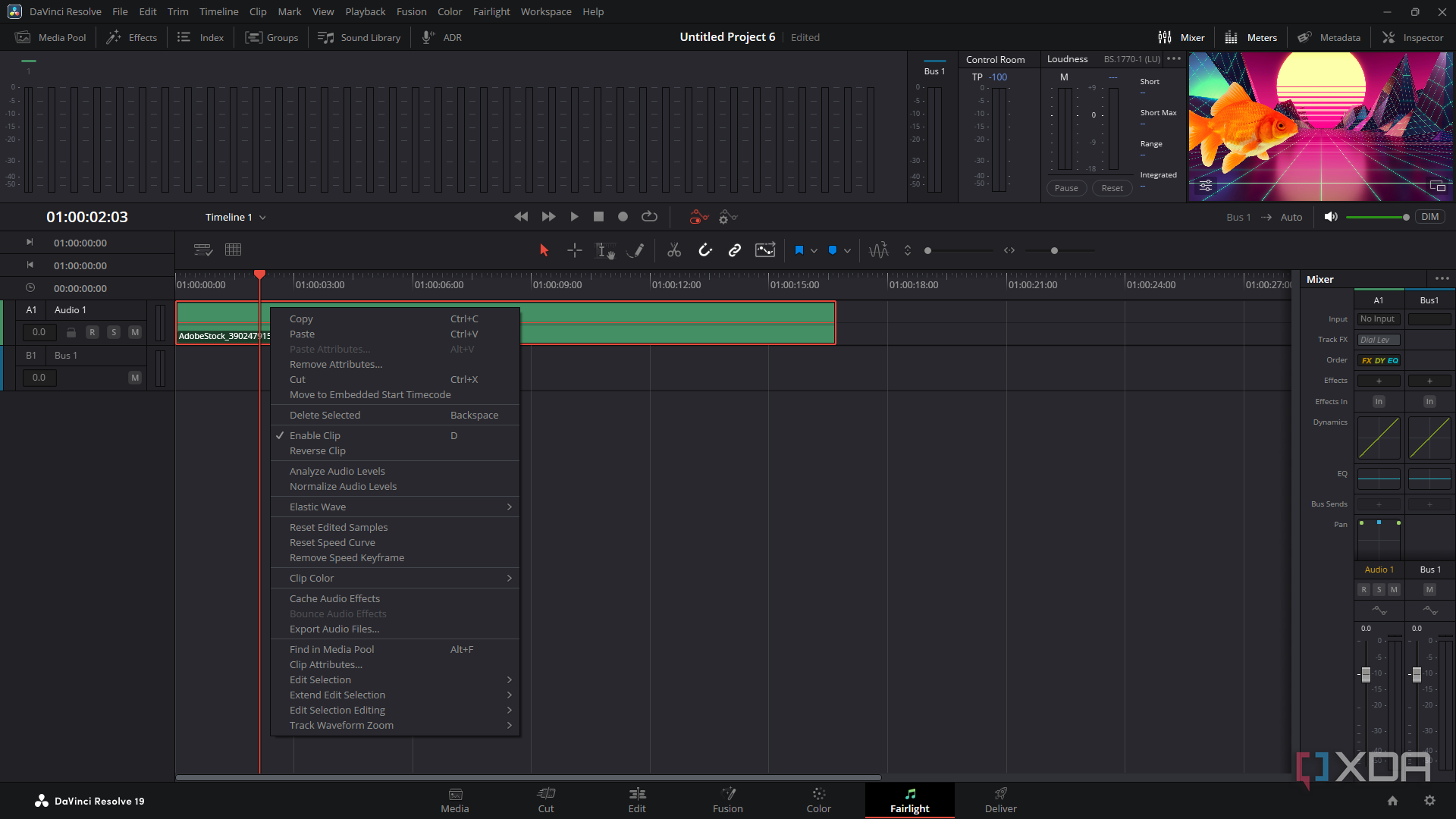Open Timeline 1 dropdown
This screenshot has width=1456, height=819.
pyautogui.click(x=236, y=217)
